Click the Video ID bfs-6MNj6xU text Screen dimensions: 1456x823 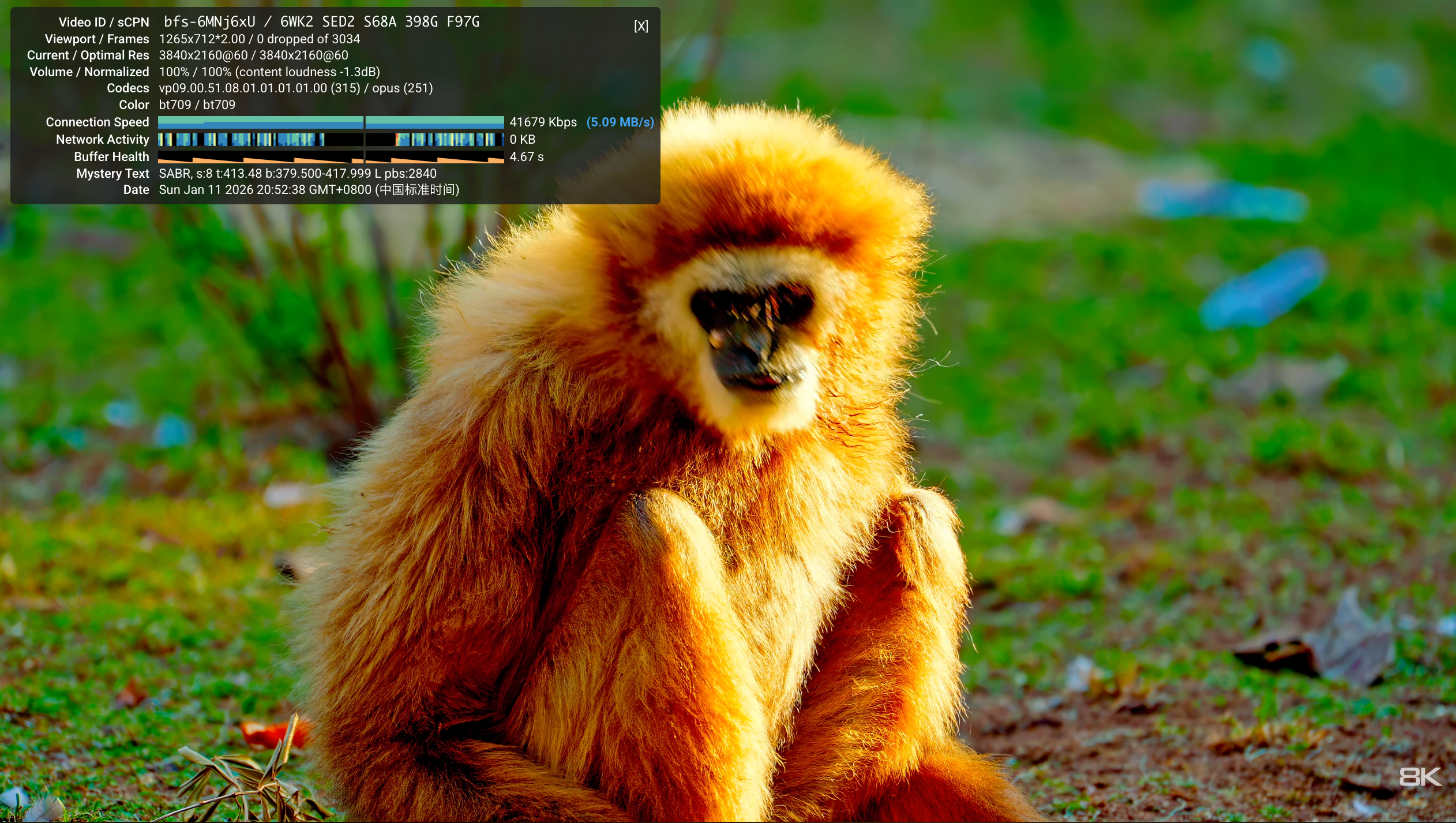[x=209, y=22]
